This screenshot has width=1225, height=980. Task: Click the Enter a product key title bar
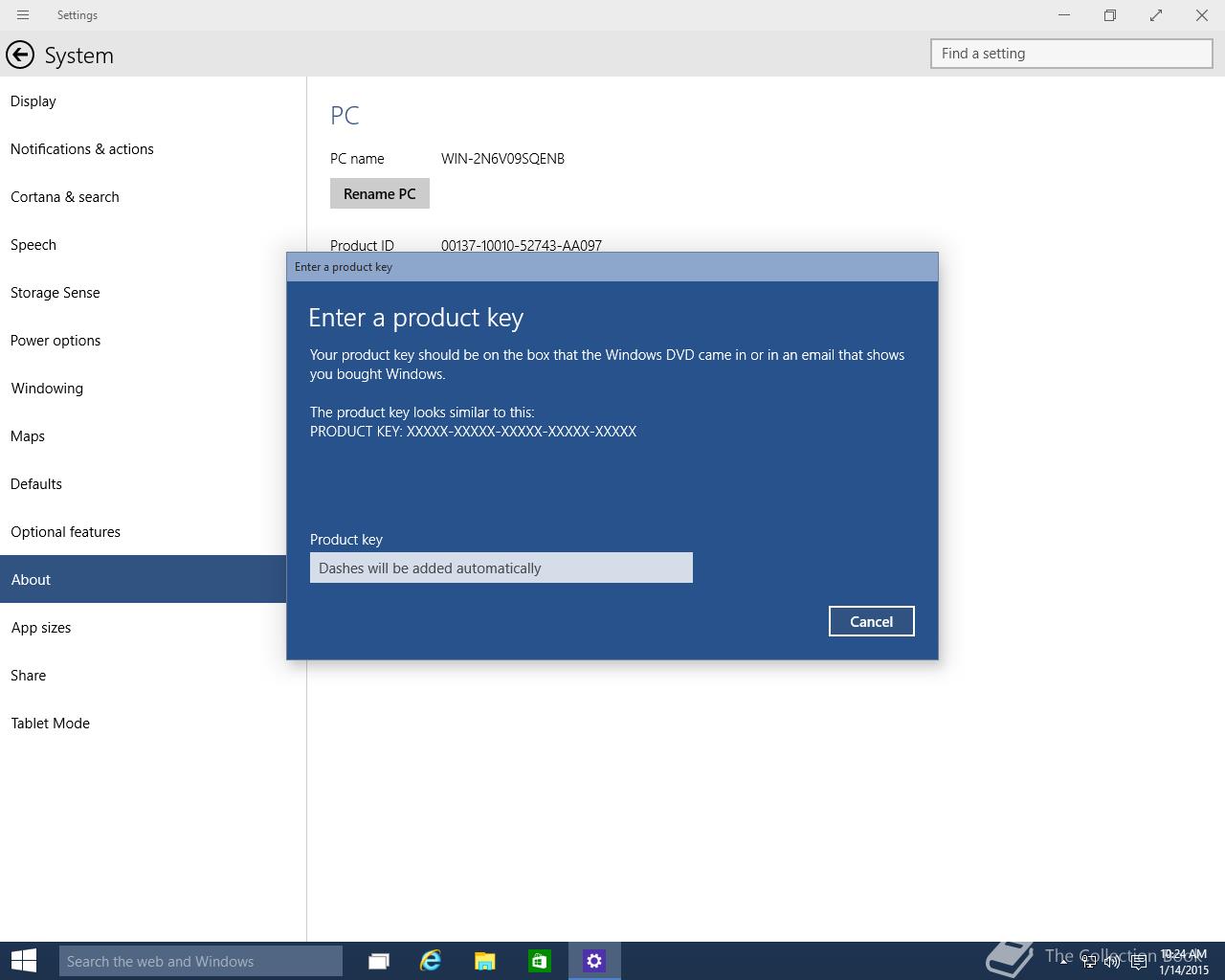tap(612, 267)
